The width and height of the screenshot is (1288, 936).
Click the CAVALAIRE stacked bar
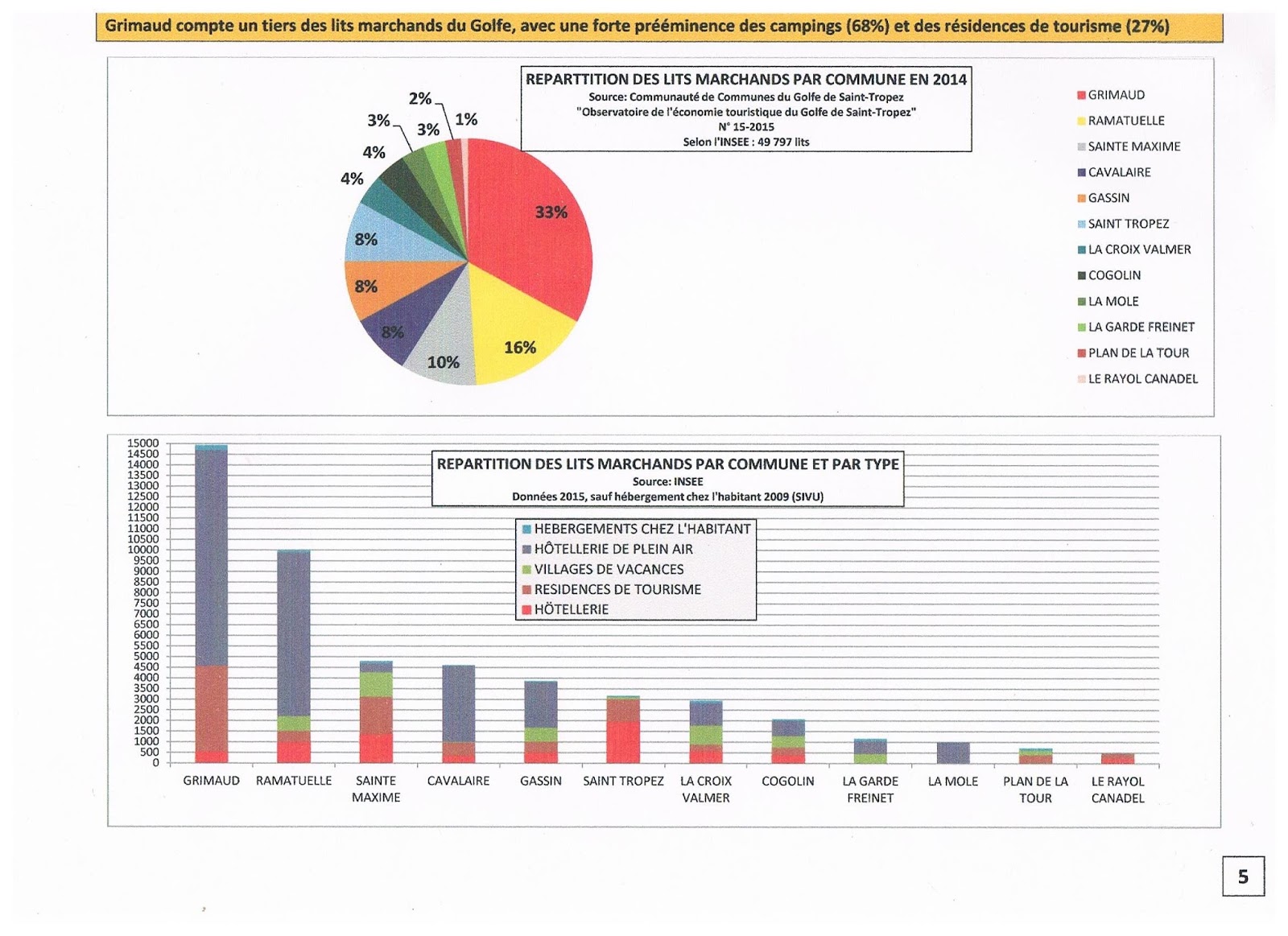coord(459,714)
